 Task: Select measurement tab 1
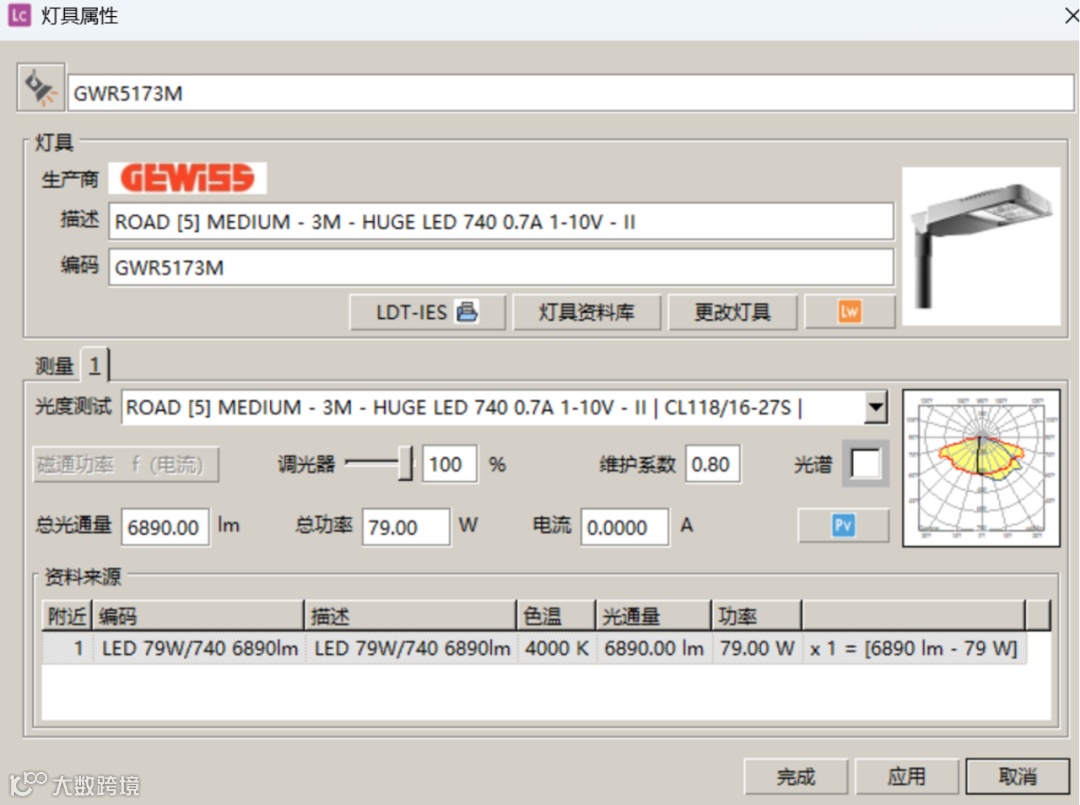(x=95, y=366)
